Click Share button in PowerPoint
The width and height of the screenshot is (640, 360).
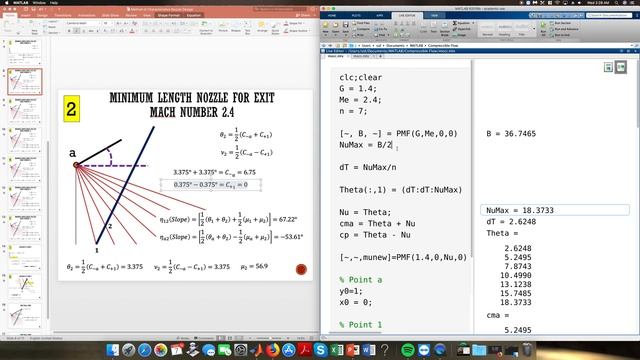304,16
